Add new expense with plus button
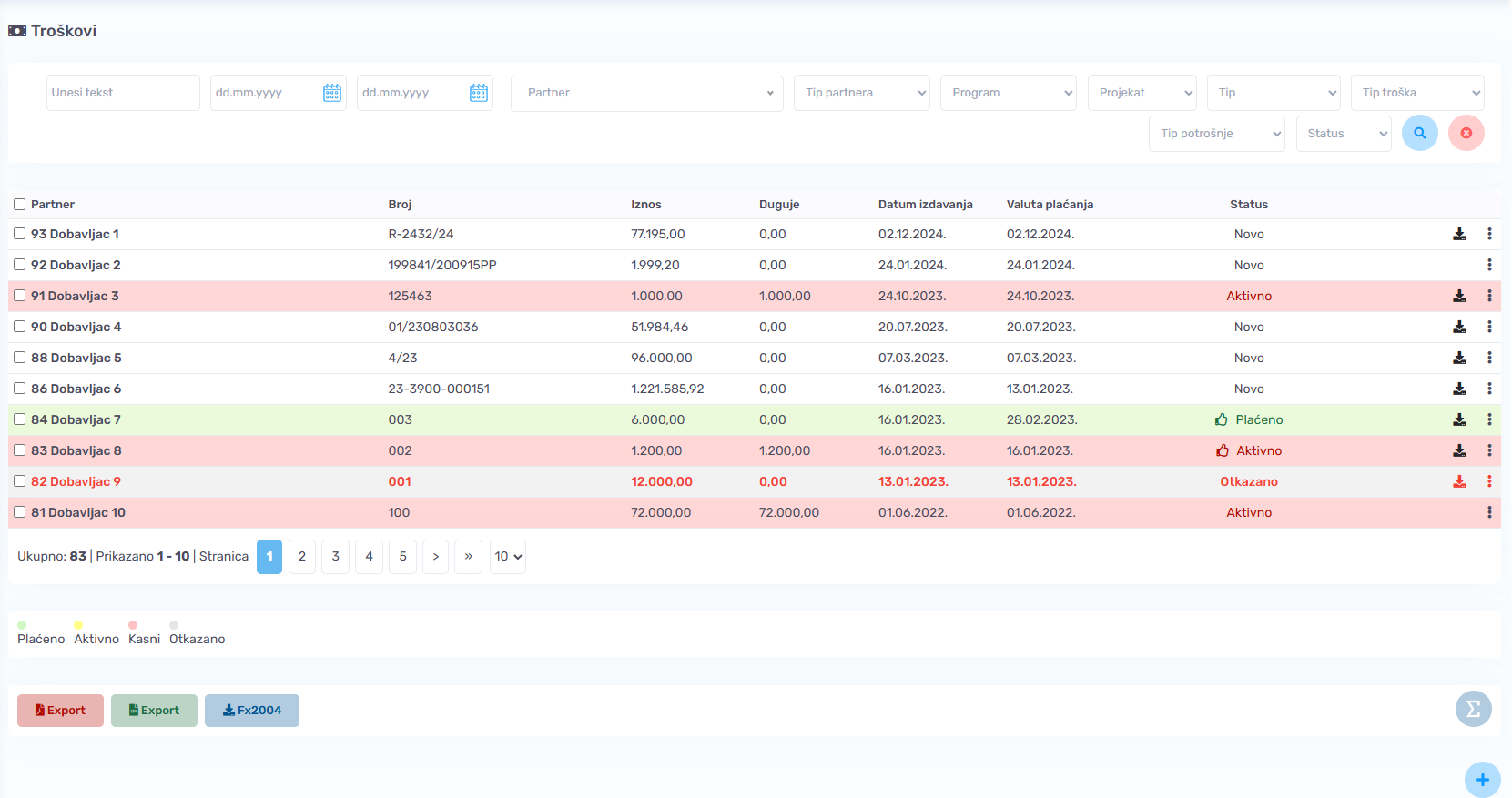Image resolution: width=1512 pixels, height=798 pixels. (x=1482, y=780)
